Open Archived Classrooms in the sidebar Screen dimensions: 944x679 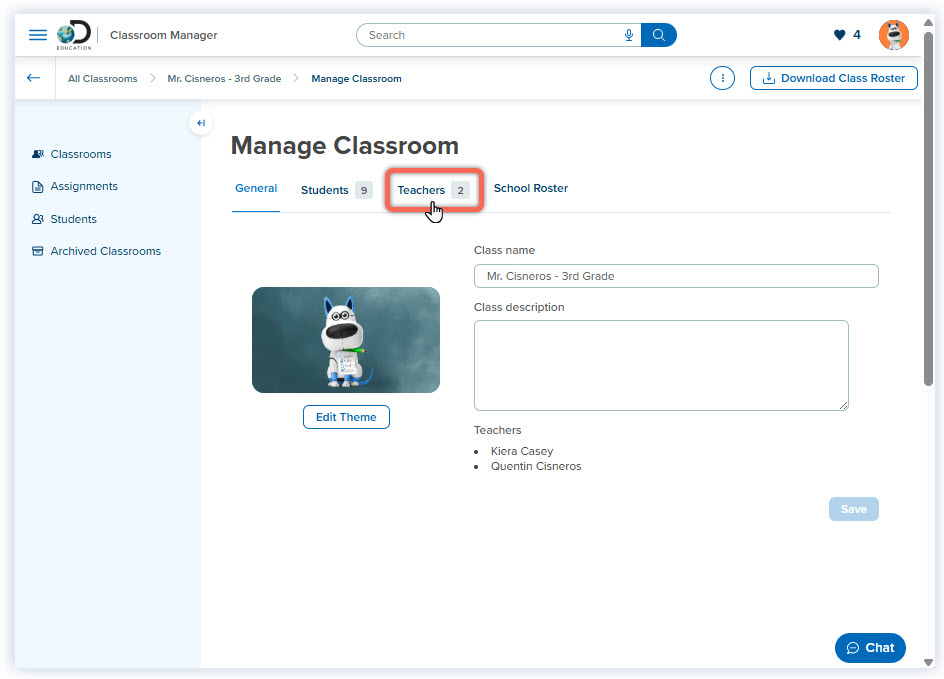point(105,251)
